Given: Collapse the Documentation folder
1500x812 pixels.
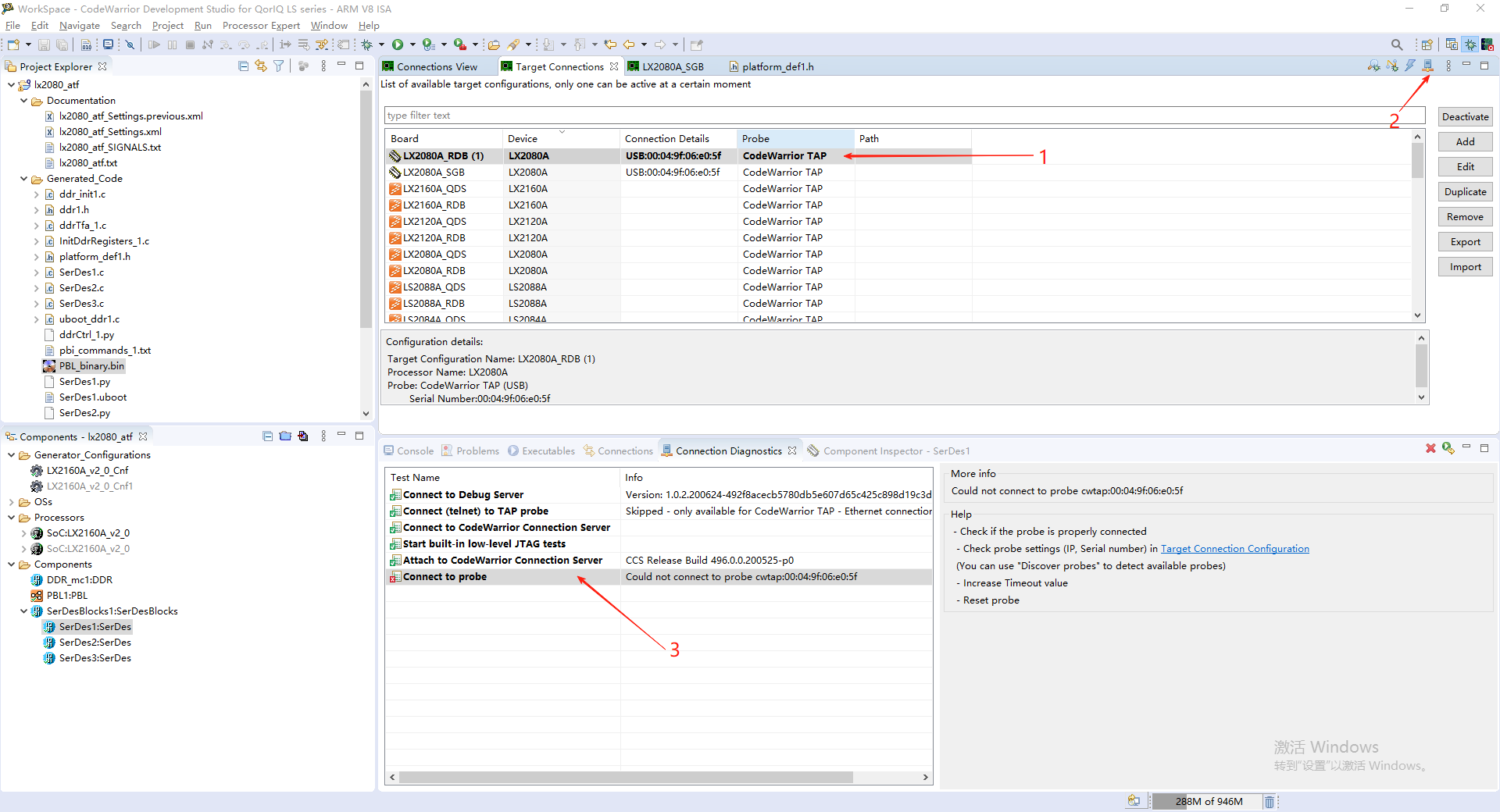Looking at the screenshot, I should click(x=23, y=100).
